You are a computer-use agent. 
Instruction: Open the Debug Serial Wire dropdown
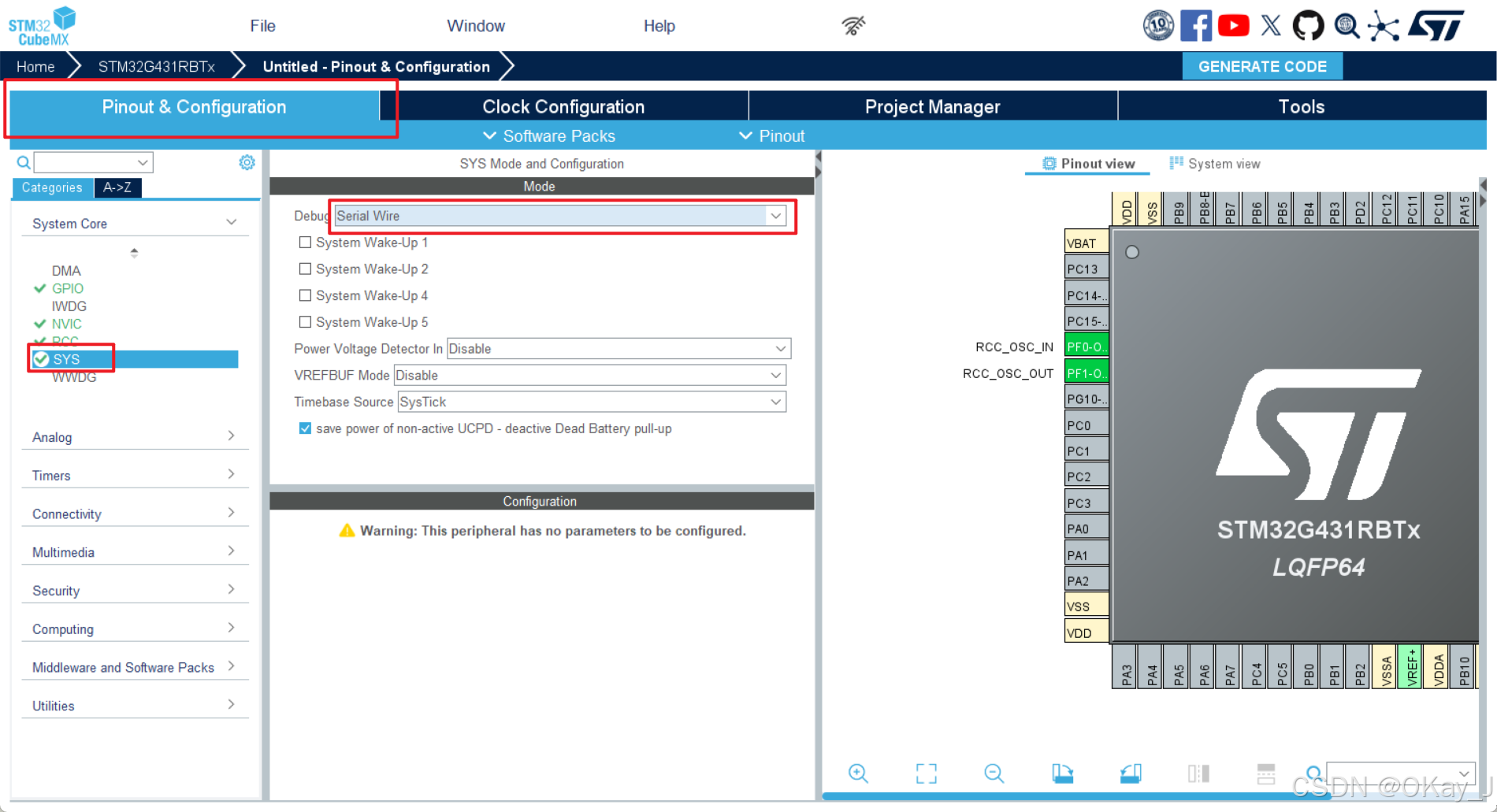tap(560, 216)
